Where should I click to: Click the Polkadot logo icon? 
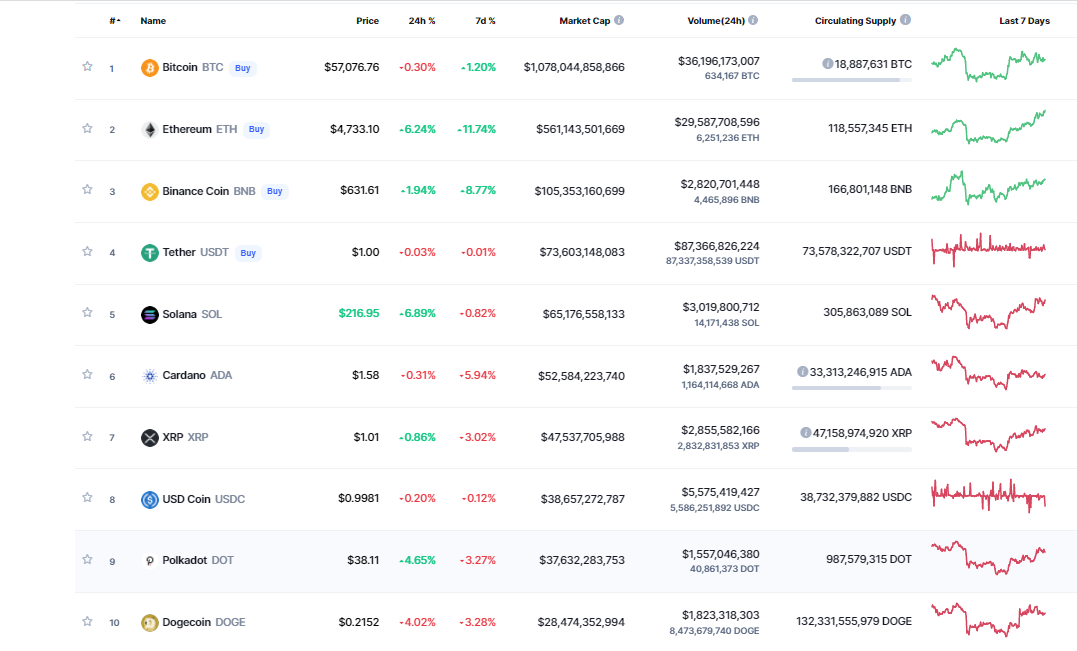(150, 560)
